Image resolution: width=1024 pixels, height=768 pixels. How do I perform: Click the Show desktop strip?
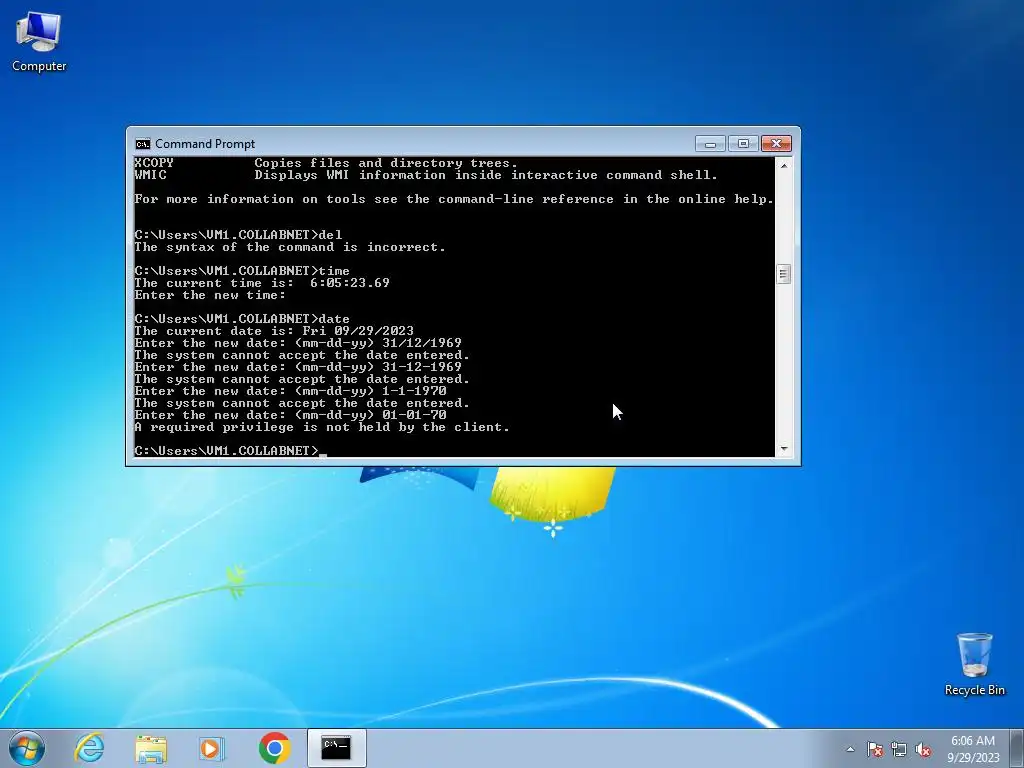pos(1017,748)
